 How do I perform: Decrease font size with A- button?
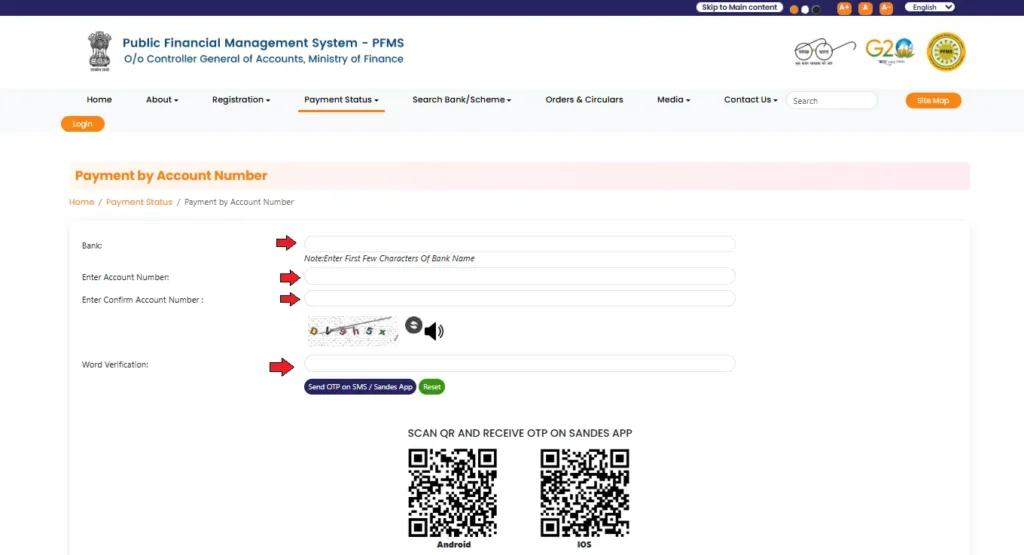coord(886,8)
